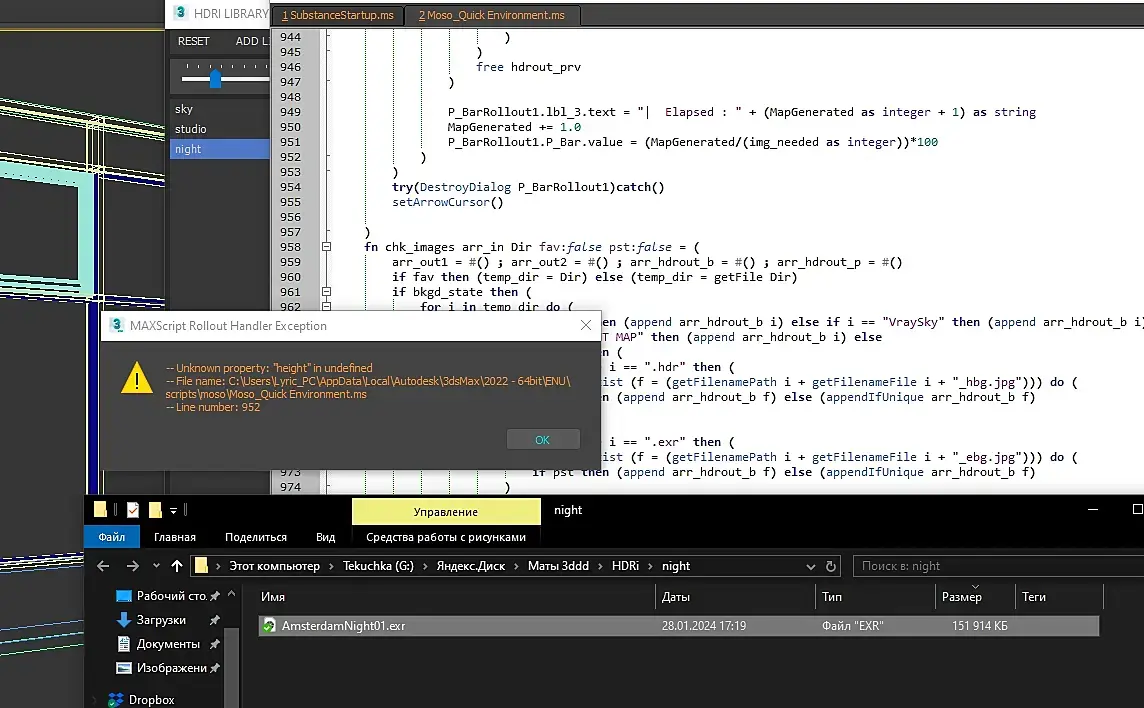The height and width of the screenshot is (708, 1144).
Task: Click the Explorer back arrow
Action: pyautogui.click(x=102, y=566)
